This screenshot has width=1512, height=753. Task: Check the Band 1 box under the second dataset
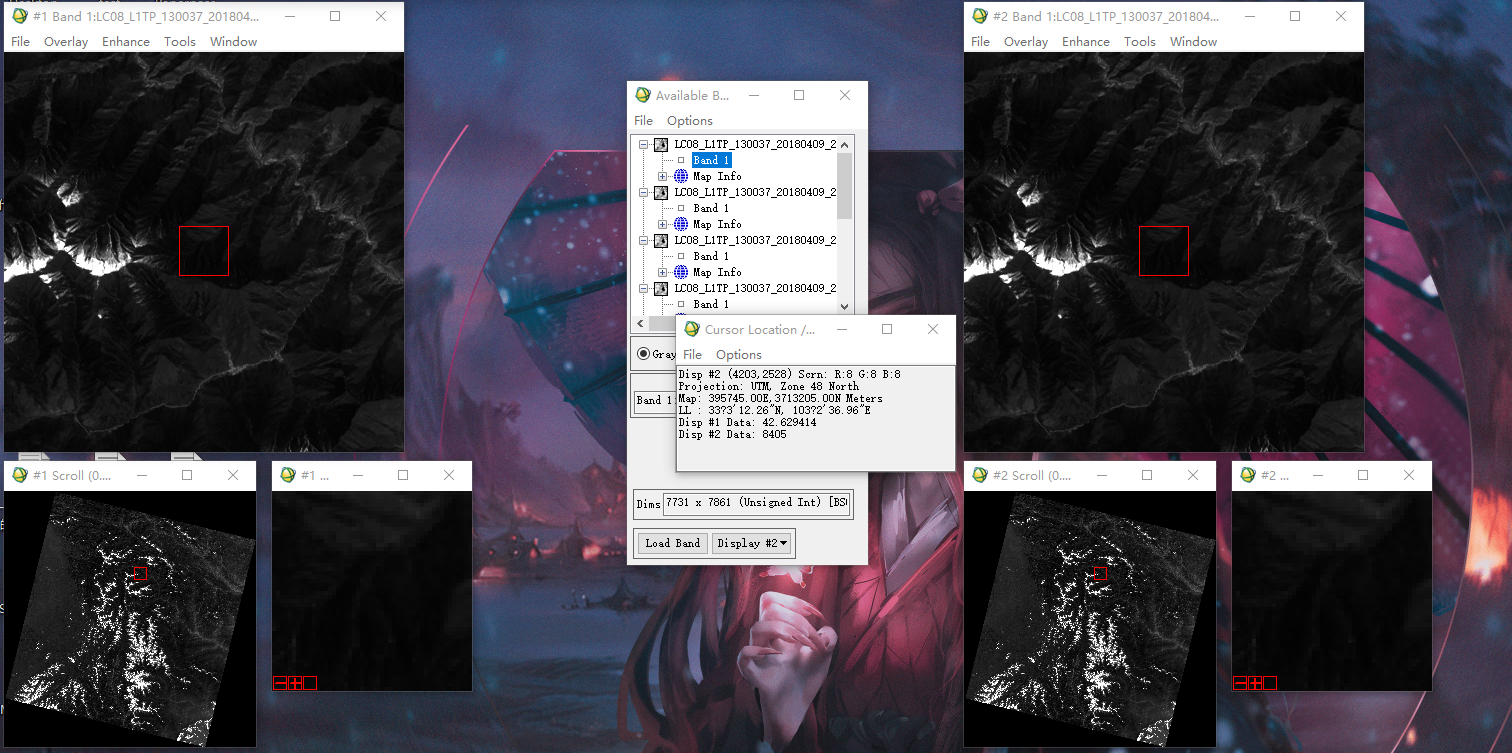click(x=680, y=208)
